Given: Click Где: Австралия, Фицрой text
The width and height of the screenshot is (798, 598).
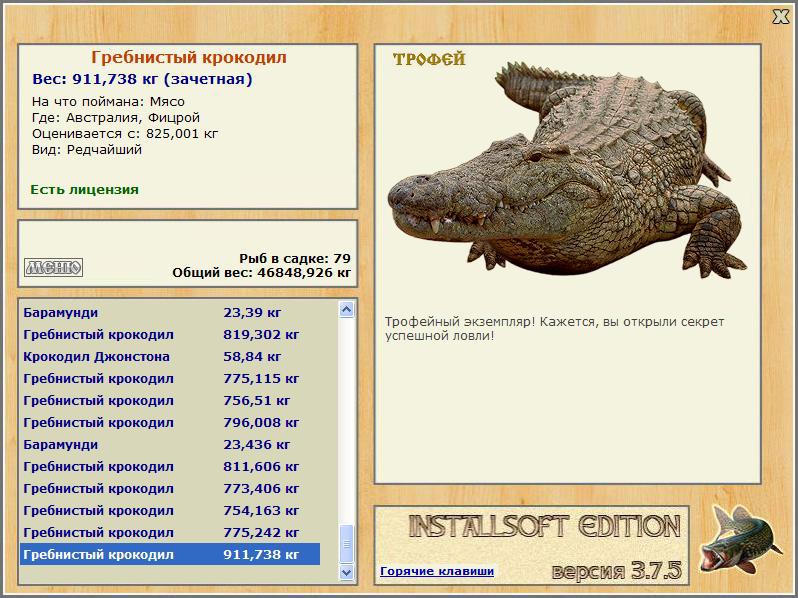Looking at the screenshot, I should coord(116,118).
